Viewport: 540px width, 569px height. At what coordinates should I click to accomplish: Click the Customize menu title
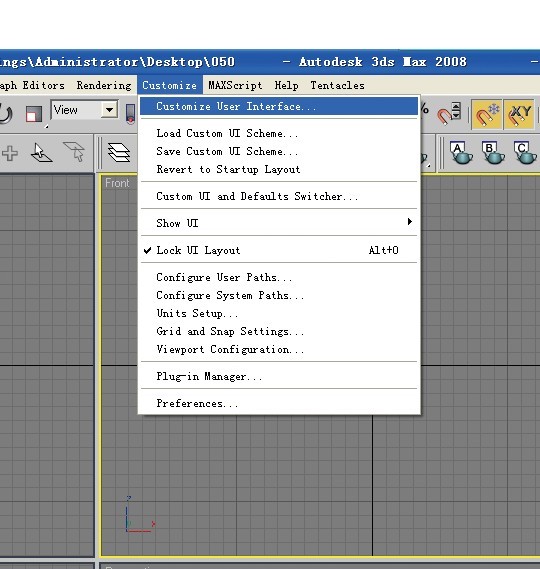tap(169, 85)
